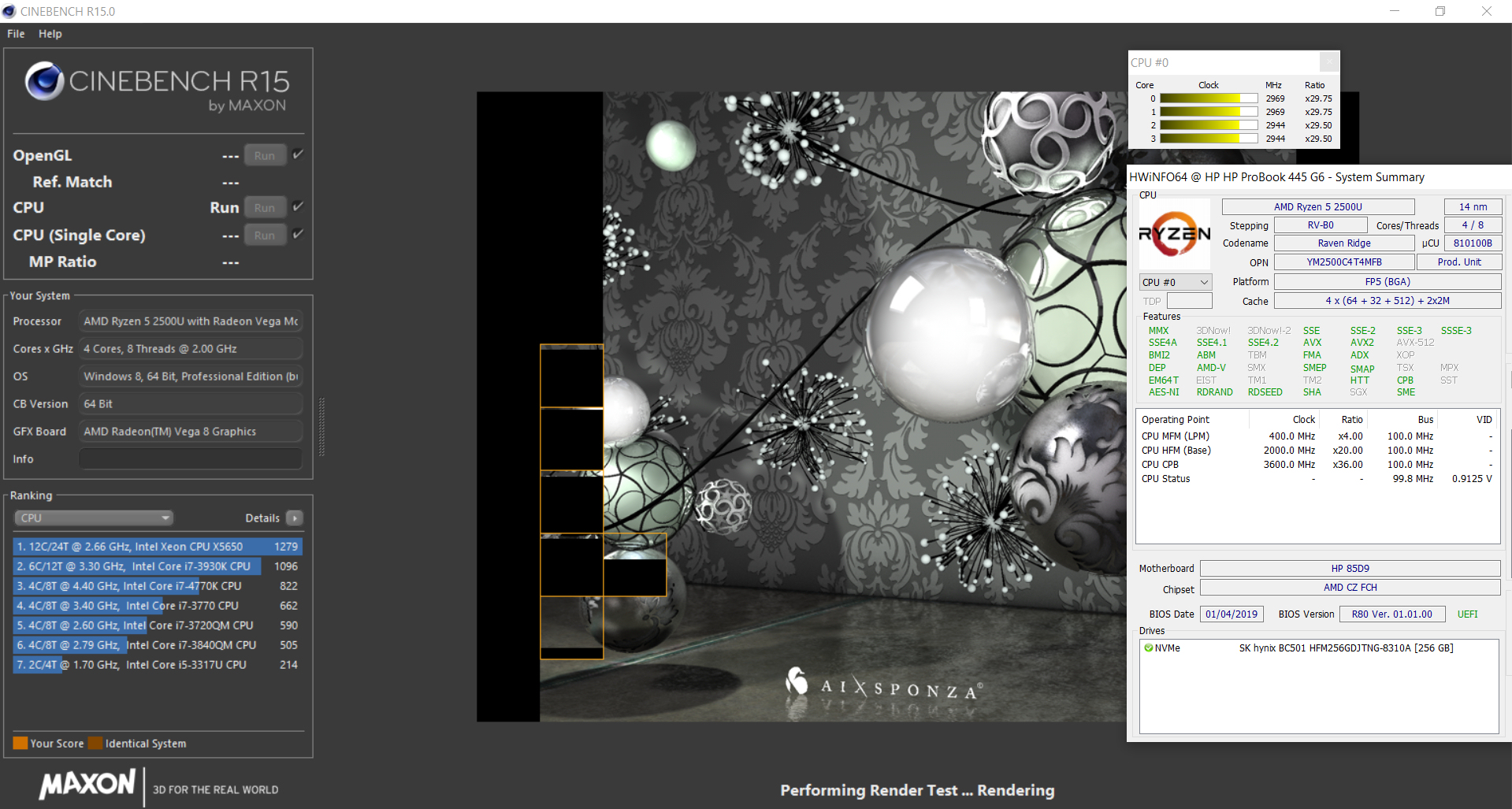1512x809 pixels.
Task: Open the File menu
Action: (x=16, y=34)
